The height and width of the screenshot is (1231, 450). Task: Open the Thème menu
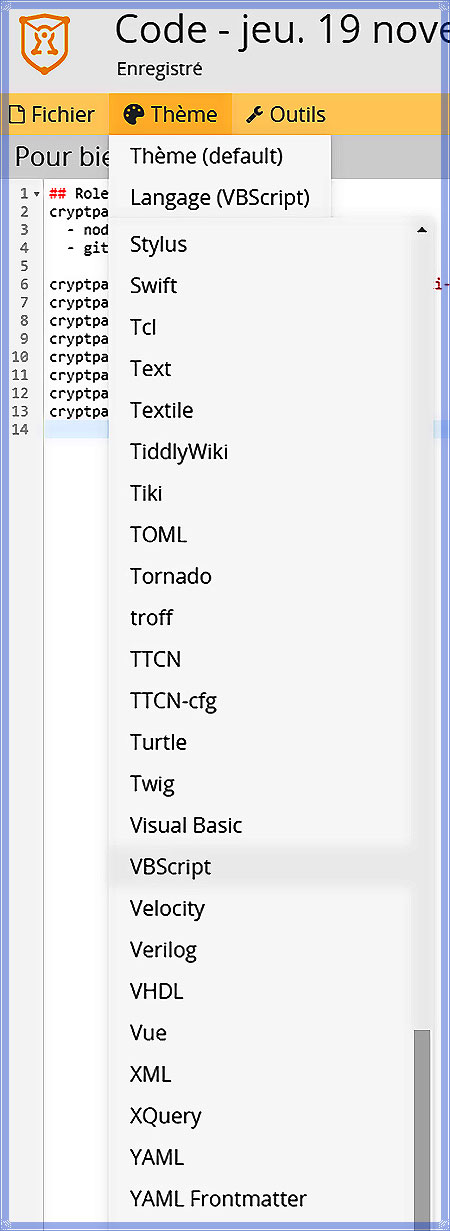(171, 115)
